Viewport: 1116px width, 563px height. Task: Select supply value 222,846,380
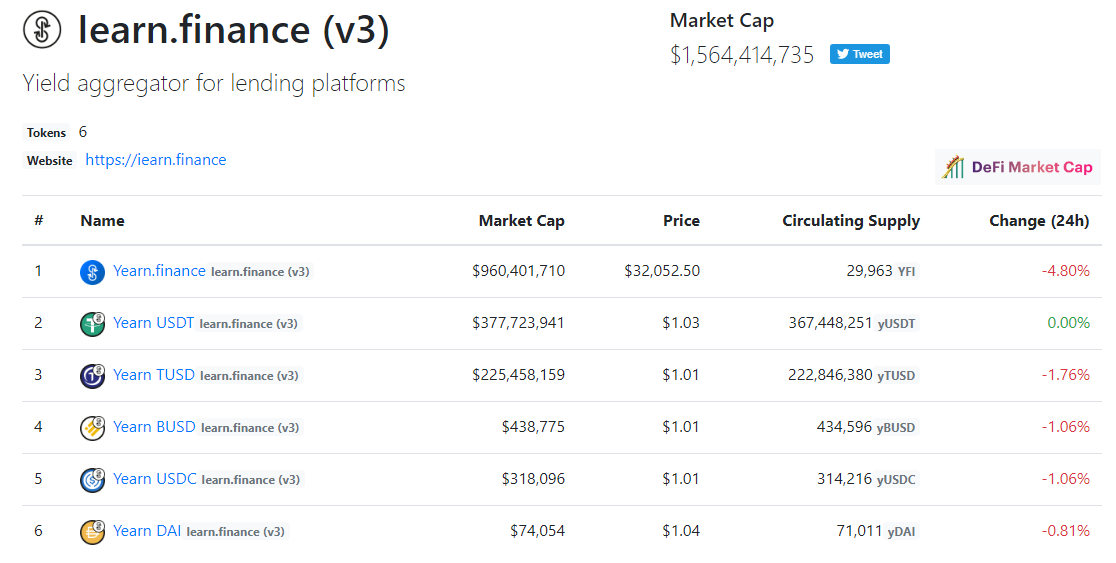[830, 375]
